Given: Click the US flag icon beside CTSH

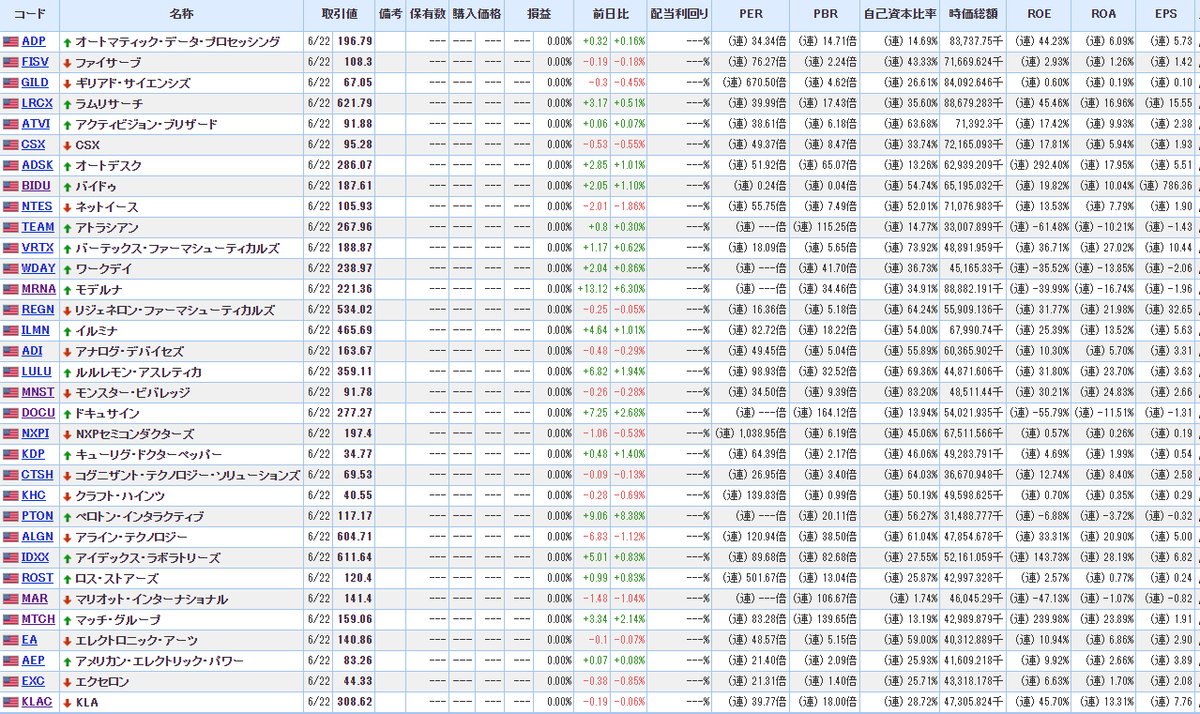Looking at the screenshot, I should [11, 476].
